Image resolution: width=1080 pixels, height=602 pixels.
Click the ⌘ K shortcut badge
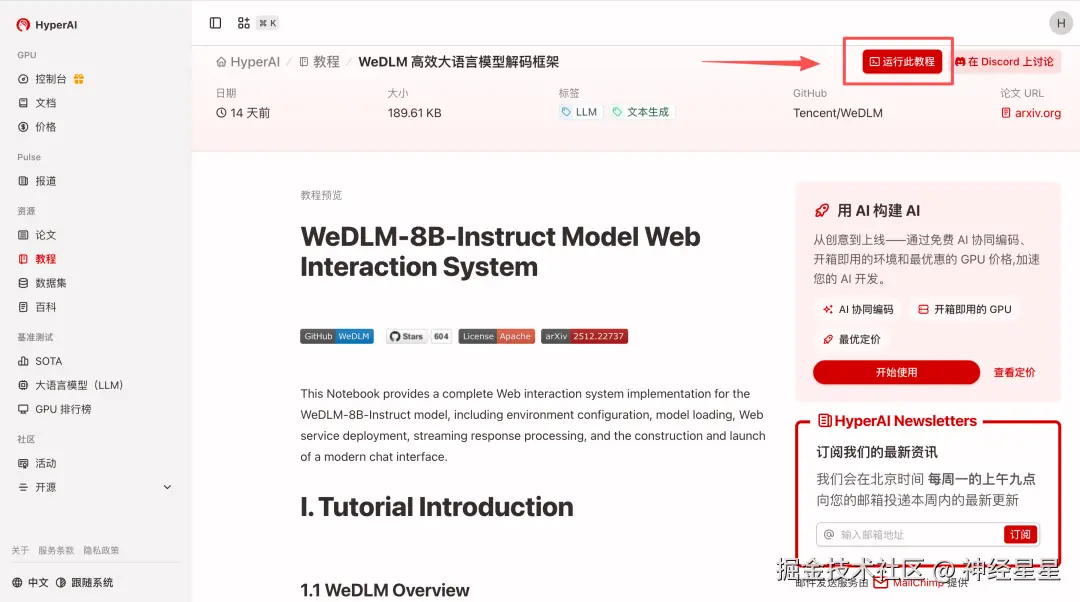[x=268, y=23]
